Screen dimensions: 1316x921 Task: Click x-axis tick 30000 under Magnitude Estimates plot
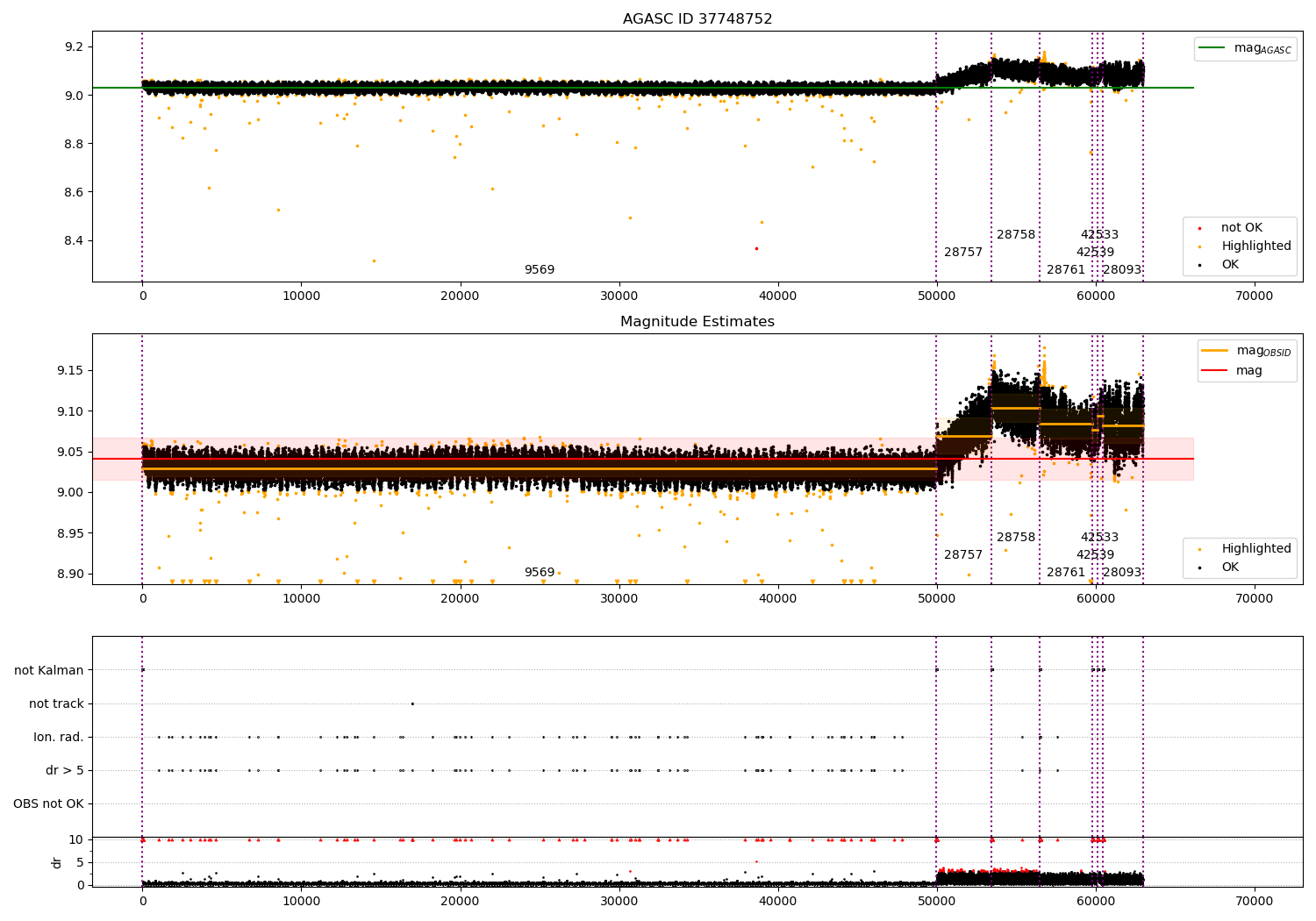tap(619, 599)
